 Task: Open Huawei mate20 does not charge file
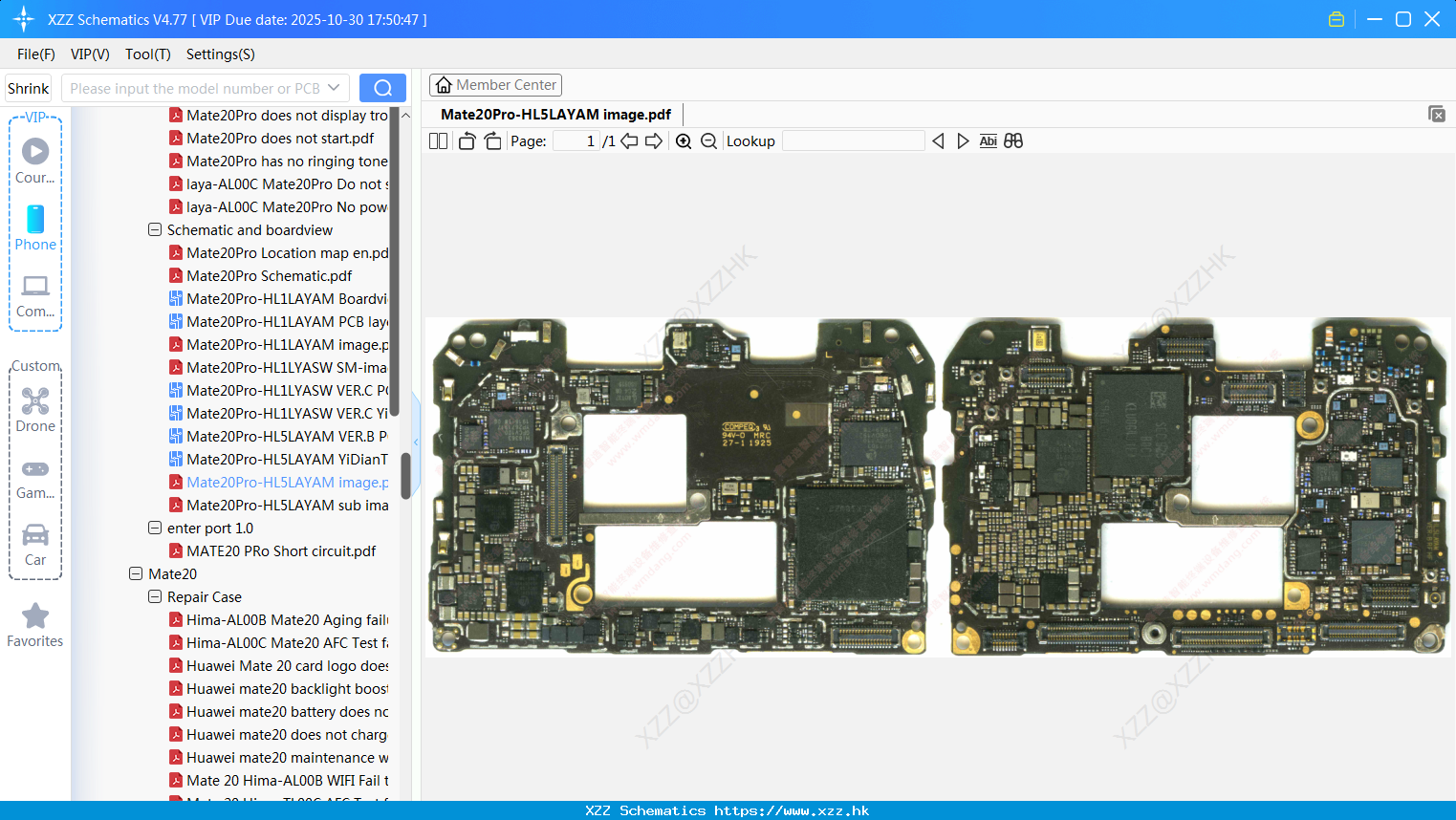[278, 734]
